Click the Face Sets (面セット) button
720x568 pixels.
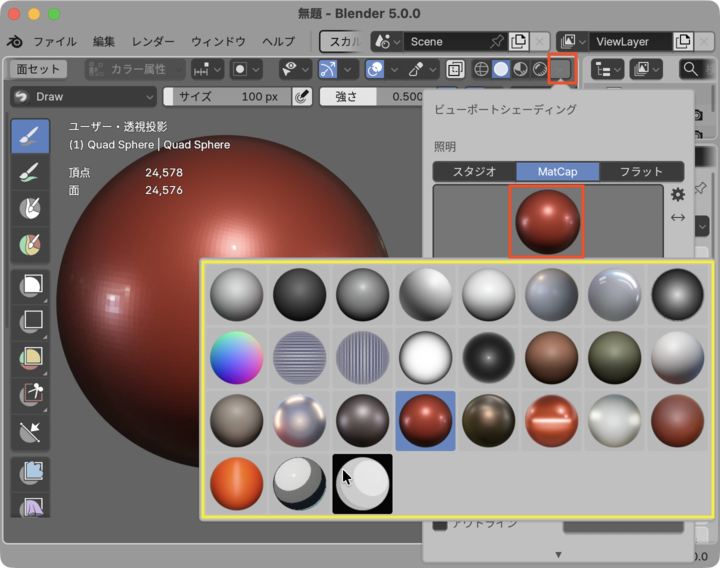click(x=39, y=70)
